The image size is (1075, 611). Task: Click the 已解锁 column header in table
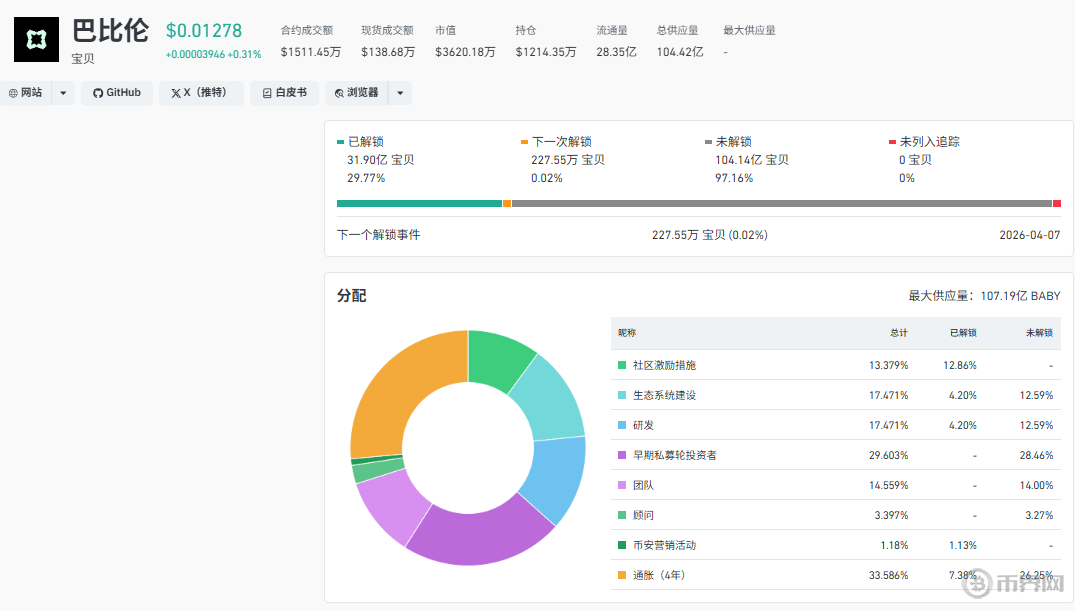[963, 333]
